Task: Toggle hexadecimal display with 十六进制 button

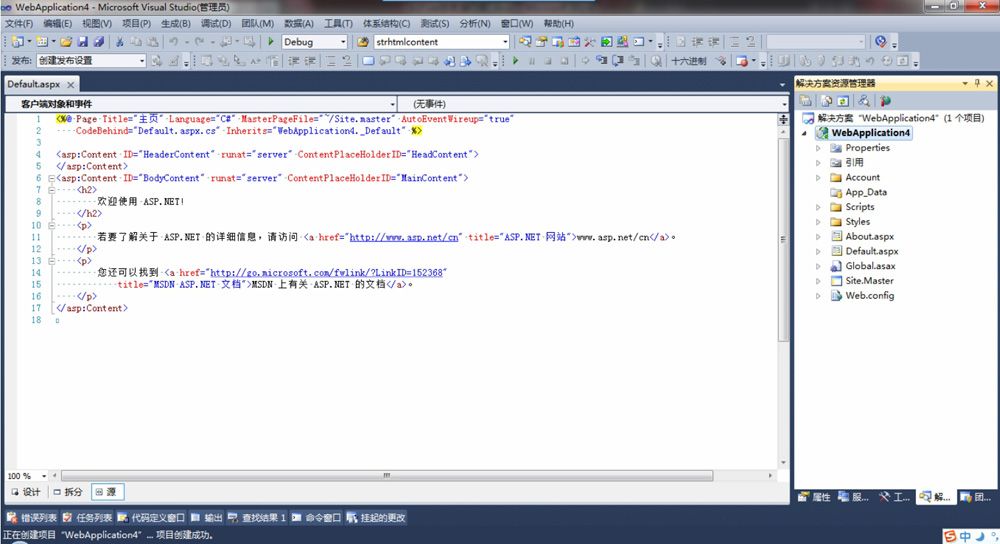Action: coord(689,61)
